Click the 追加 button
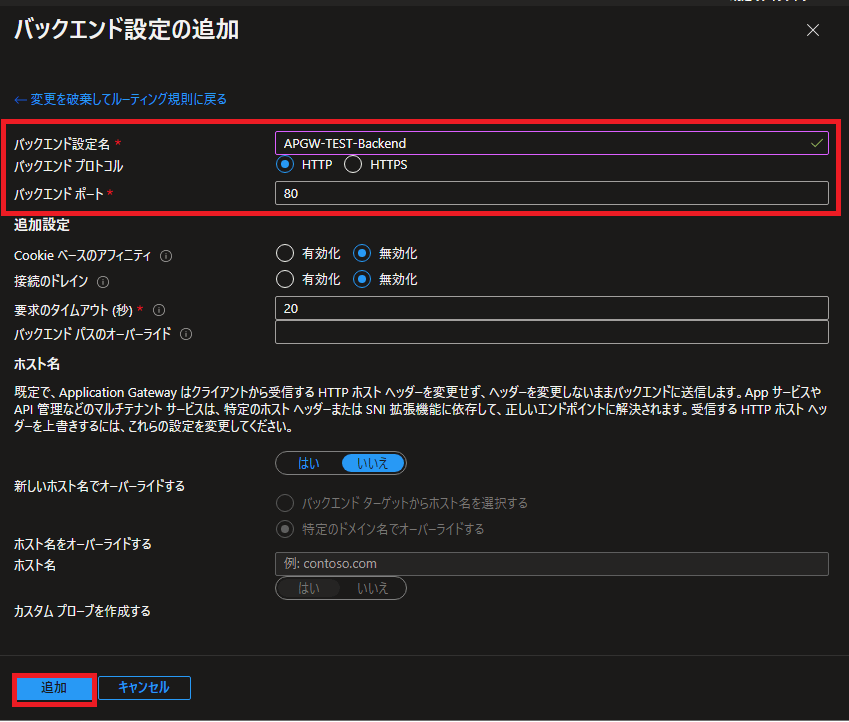The width and height of the screenshot is (849, 722). 54,688
